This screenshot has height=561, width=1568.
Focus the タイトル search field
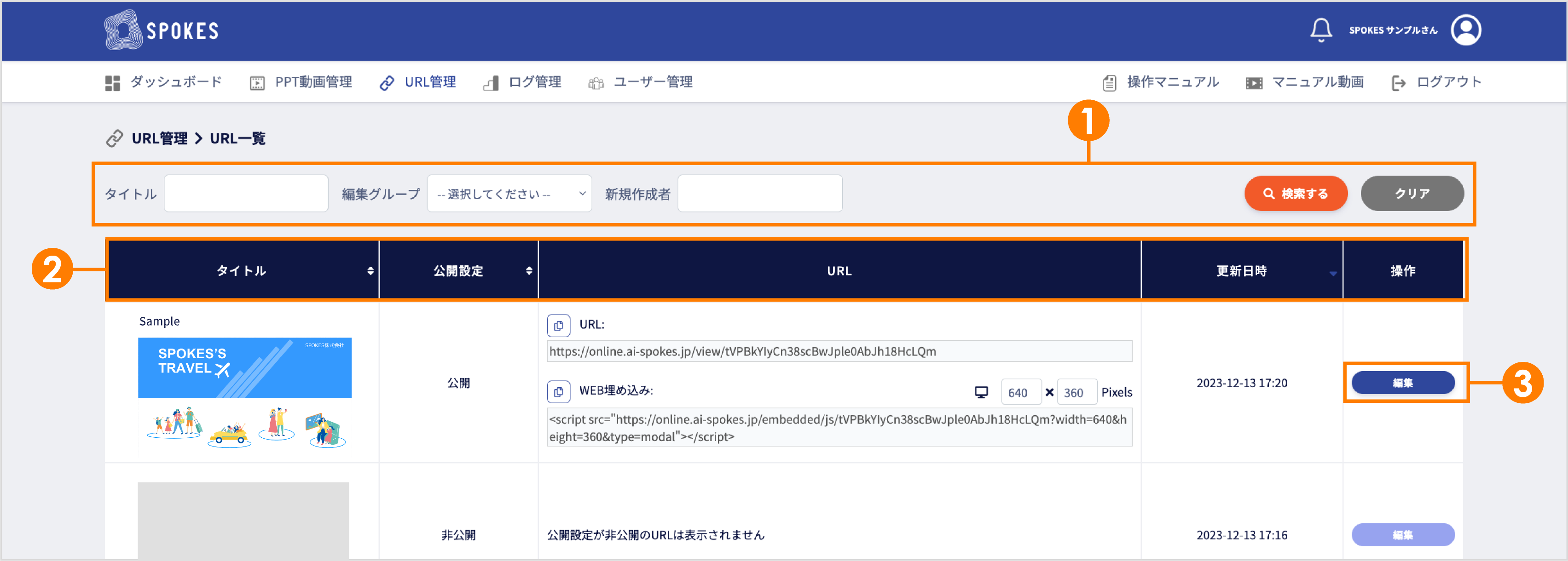[246, 194]
